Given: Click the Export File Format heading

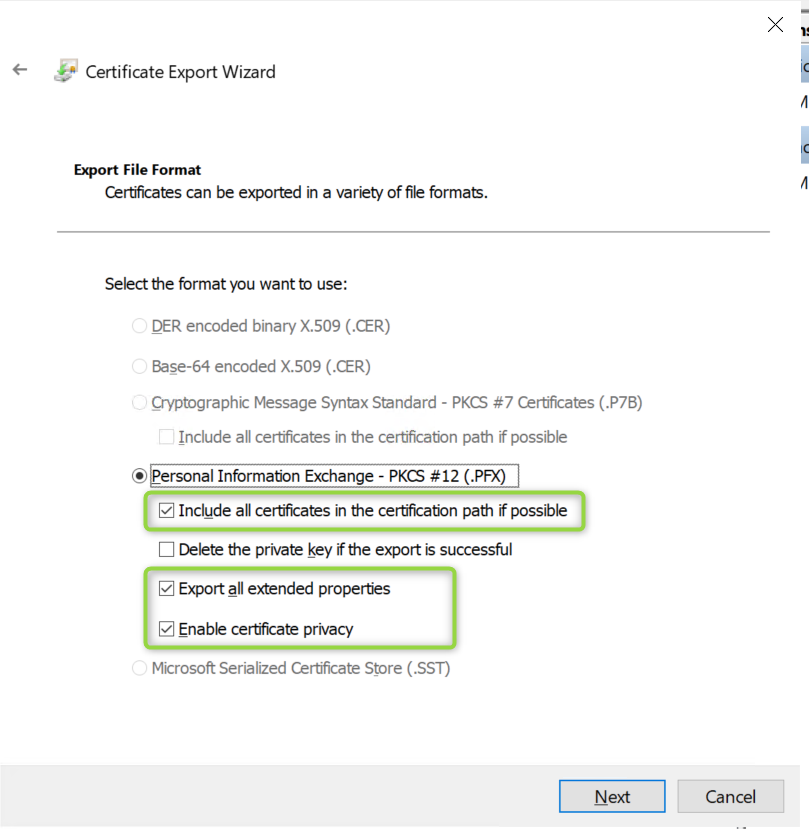Looking at the screenshot, I should coord(137,170).
